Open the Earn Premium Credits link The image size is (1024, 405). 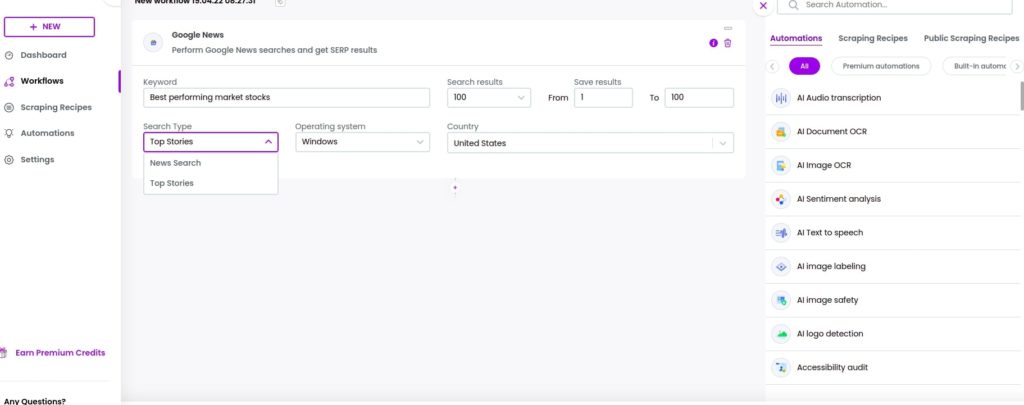click(x=60, y=353)
